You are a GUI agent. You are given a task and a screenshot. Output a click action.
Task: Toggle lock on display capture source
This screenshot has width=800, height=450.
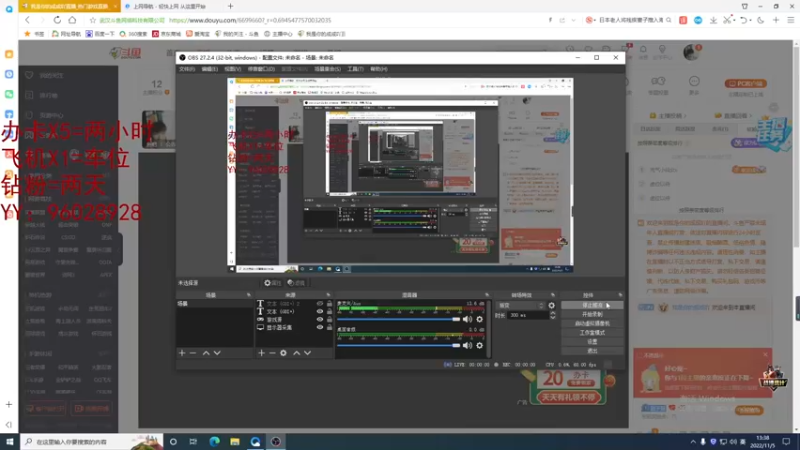329,327
